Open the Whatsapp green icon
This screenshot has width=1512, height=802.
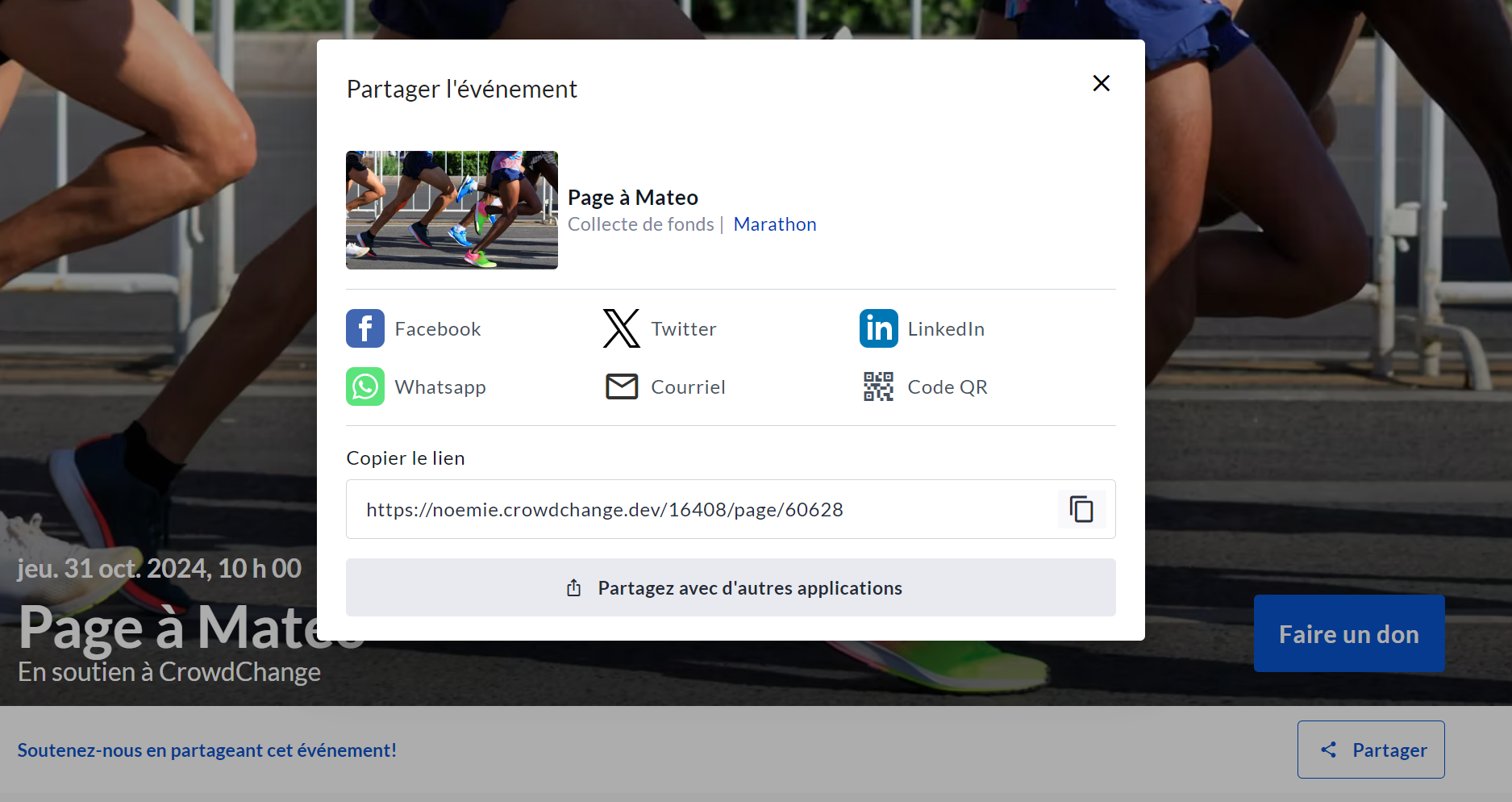pyautogui.click(x=365, y=386)
